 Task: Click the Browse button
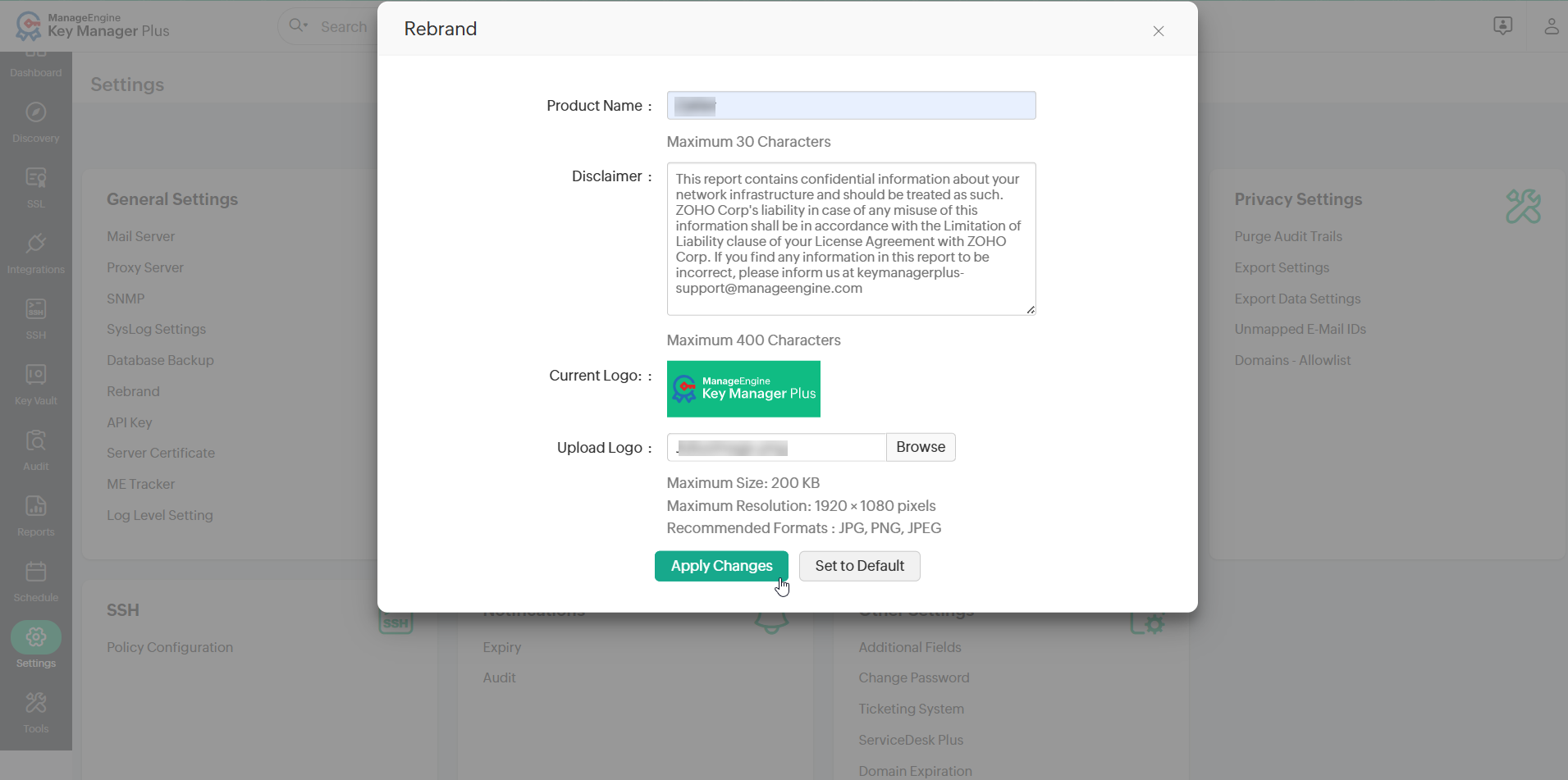point(921,447)
